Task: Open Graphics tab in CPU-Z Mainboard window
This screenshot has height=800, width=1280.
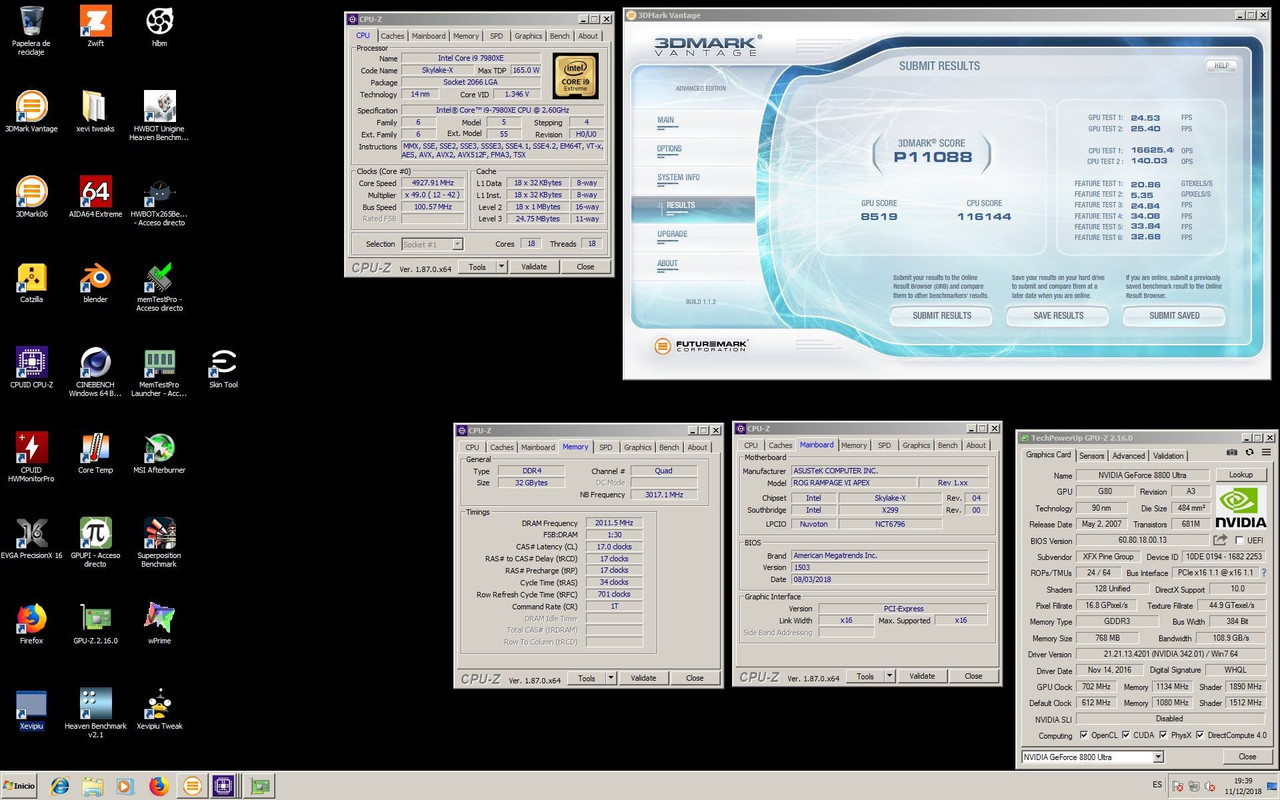Action: tap(916, 445)
